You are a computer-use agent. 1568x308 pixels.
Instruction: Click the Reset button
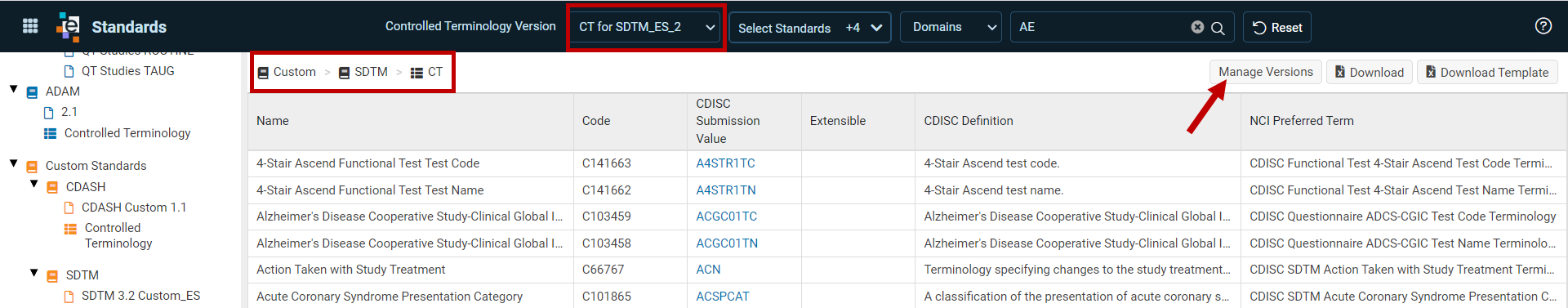(x=1277, y=27)
